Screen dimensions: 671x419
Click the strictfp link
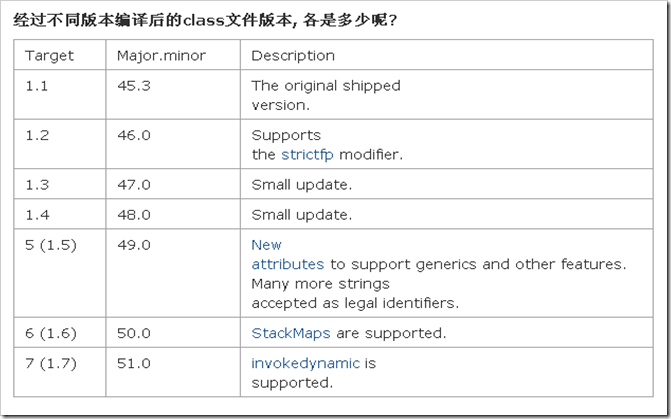pos(309,155)
